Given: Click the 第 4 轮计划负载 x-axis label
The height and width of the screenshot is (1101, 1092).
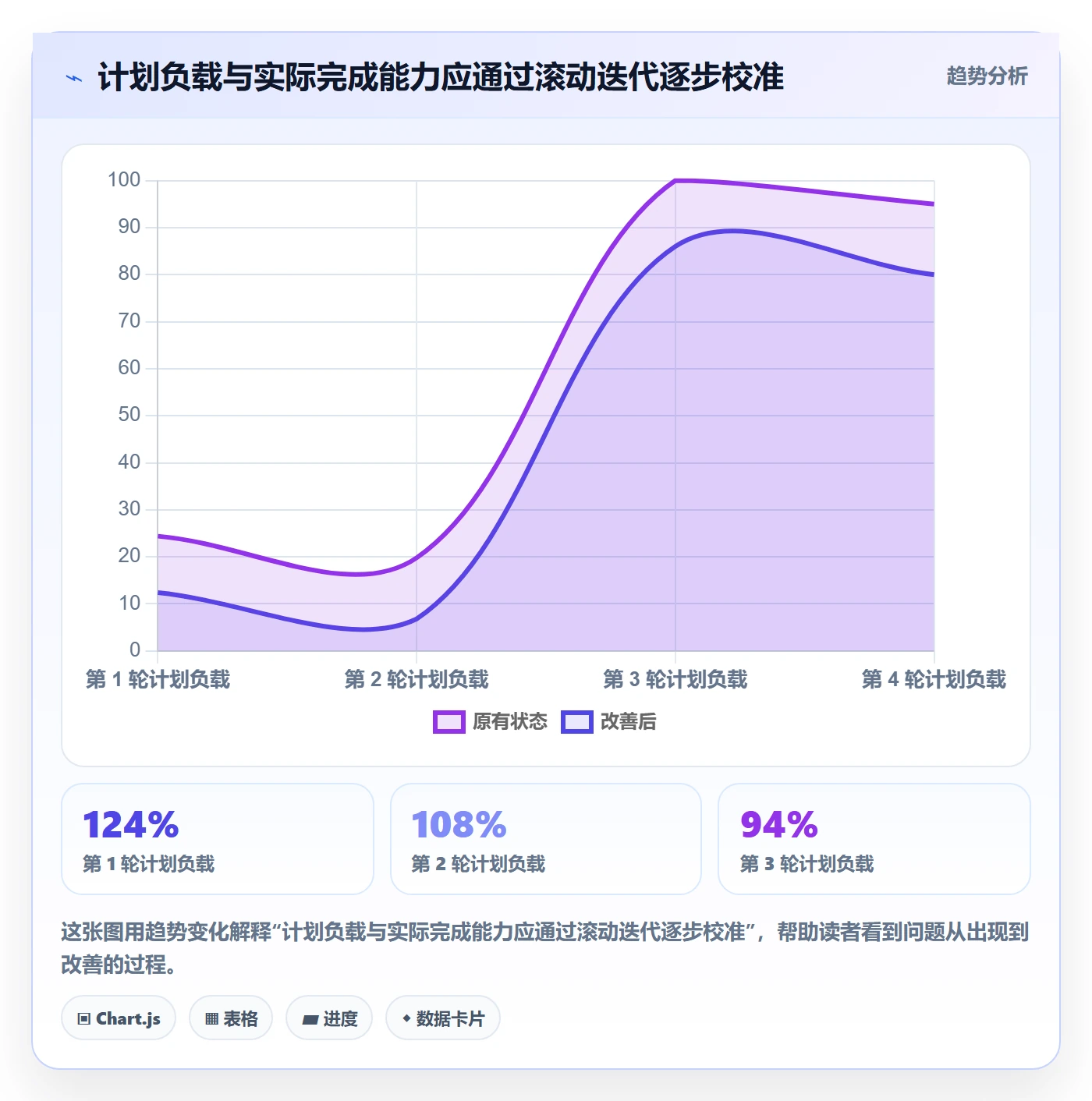Looking at the screenshot, I should click(934, 679).
